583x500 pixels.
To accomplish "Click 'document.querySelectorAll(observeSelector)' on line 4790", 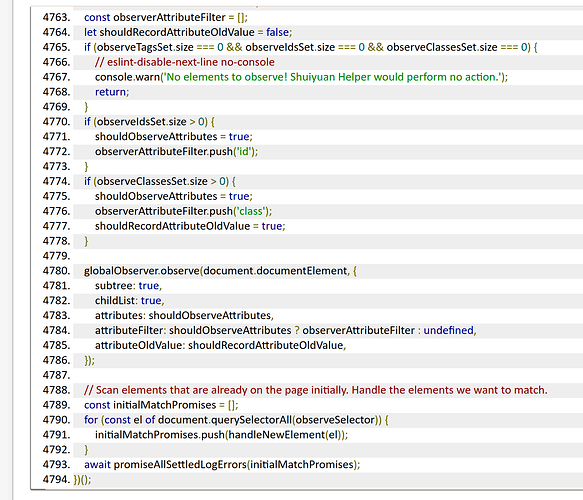I will coord(269,420).
